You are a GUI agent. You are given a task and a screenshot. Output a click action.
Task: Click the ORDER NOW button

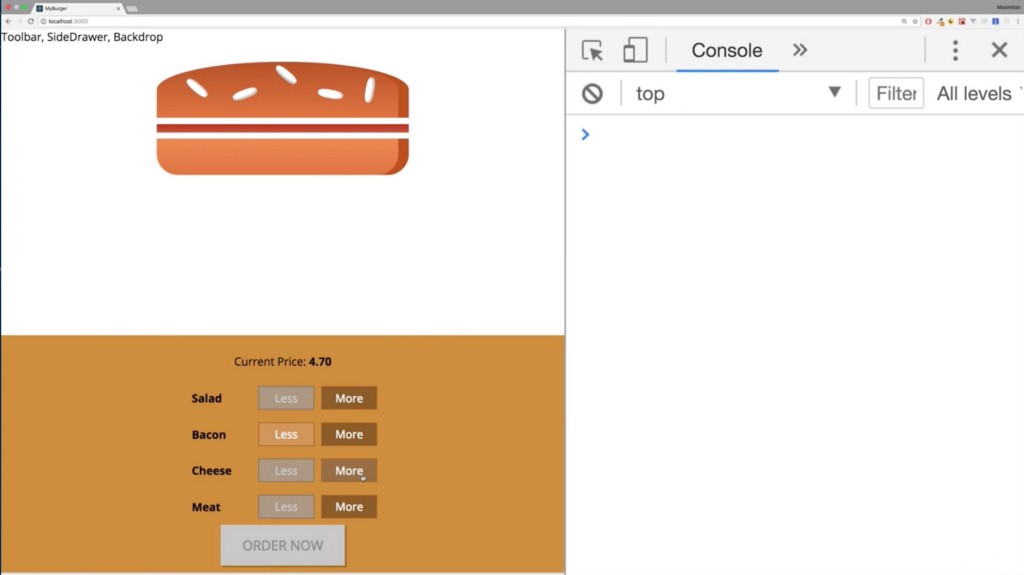pyautogui.click(x=283, y=545)
